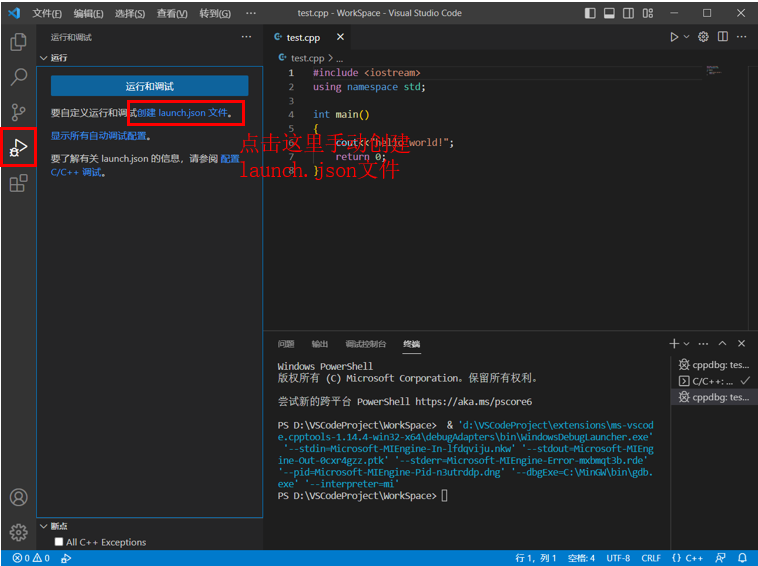This screenshot has width=758, height=566.
Task: Switch to the 调试控制台 panel tab
Action: [365, 344]
